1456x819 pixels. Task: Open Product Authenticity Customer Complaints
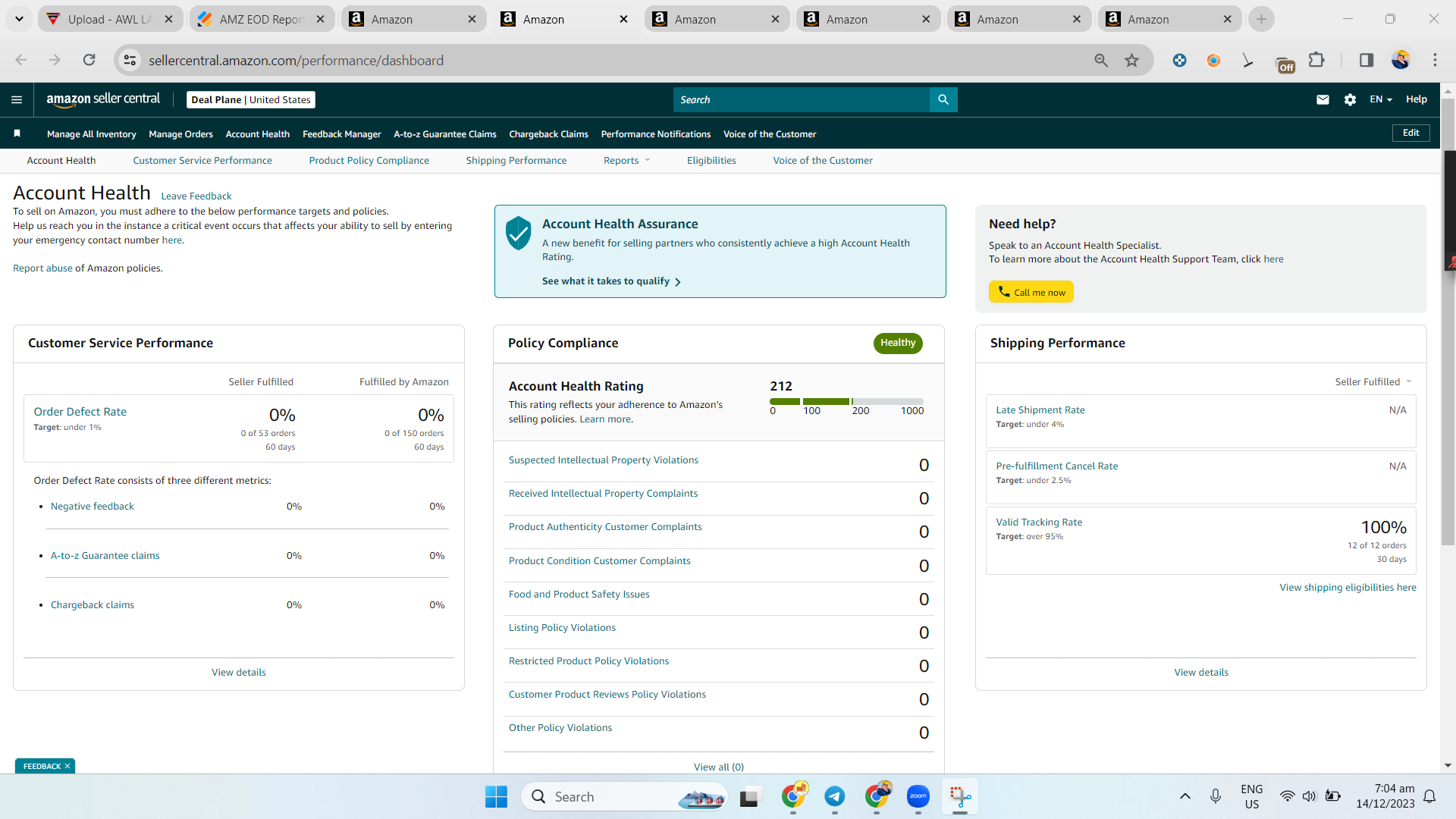(x=605, y=526)
